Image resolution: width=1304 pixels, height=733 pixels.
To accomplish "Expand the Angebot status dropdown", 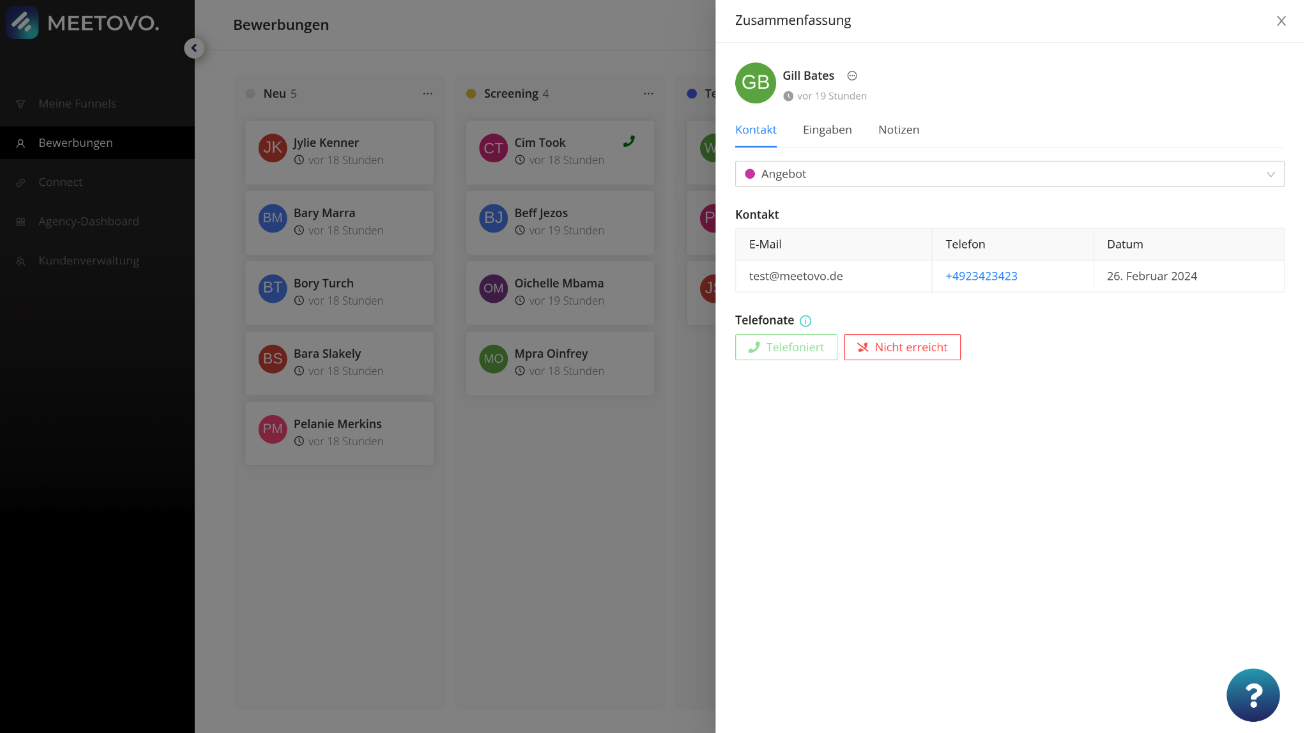I will point(1009,174).
